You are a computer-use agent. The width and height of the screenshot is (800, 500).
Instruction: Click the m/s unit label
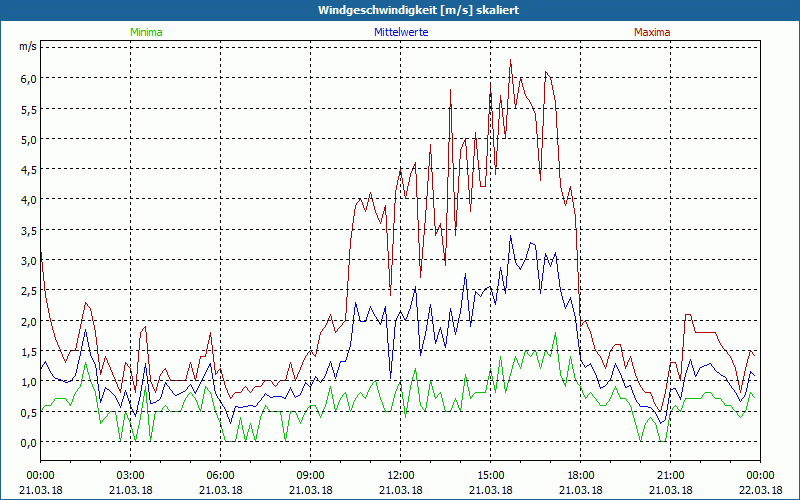28,46
